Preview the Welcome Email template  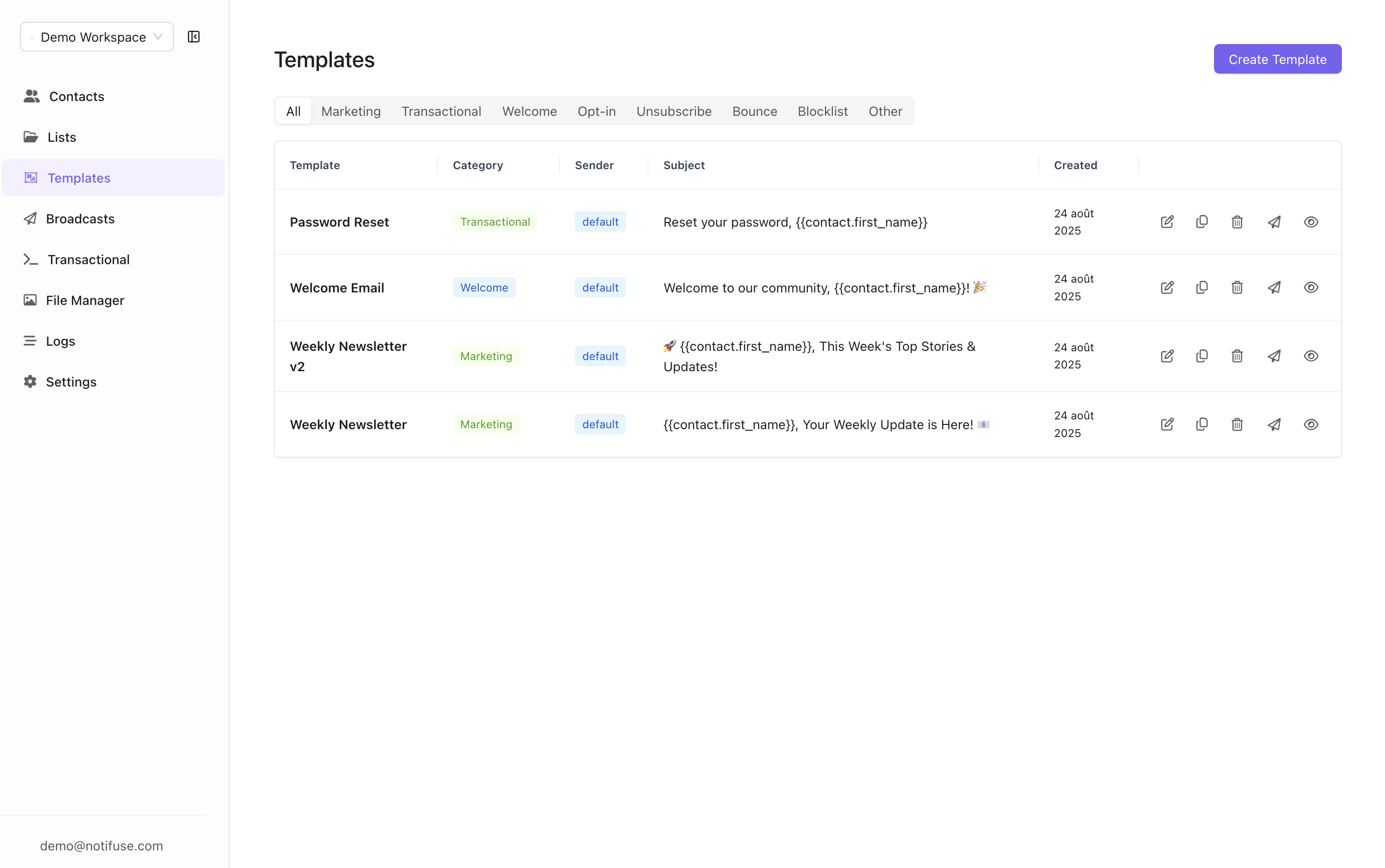[x=1310, y=288]
